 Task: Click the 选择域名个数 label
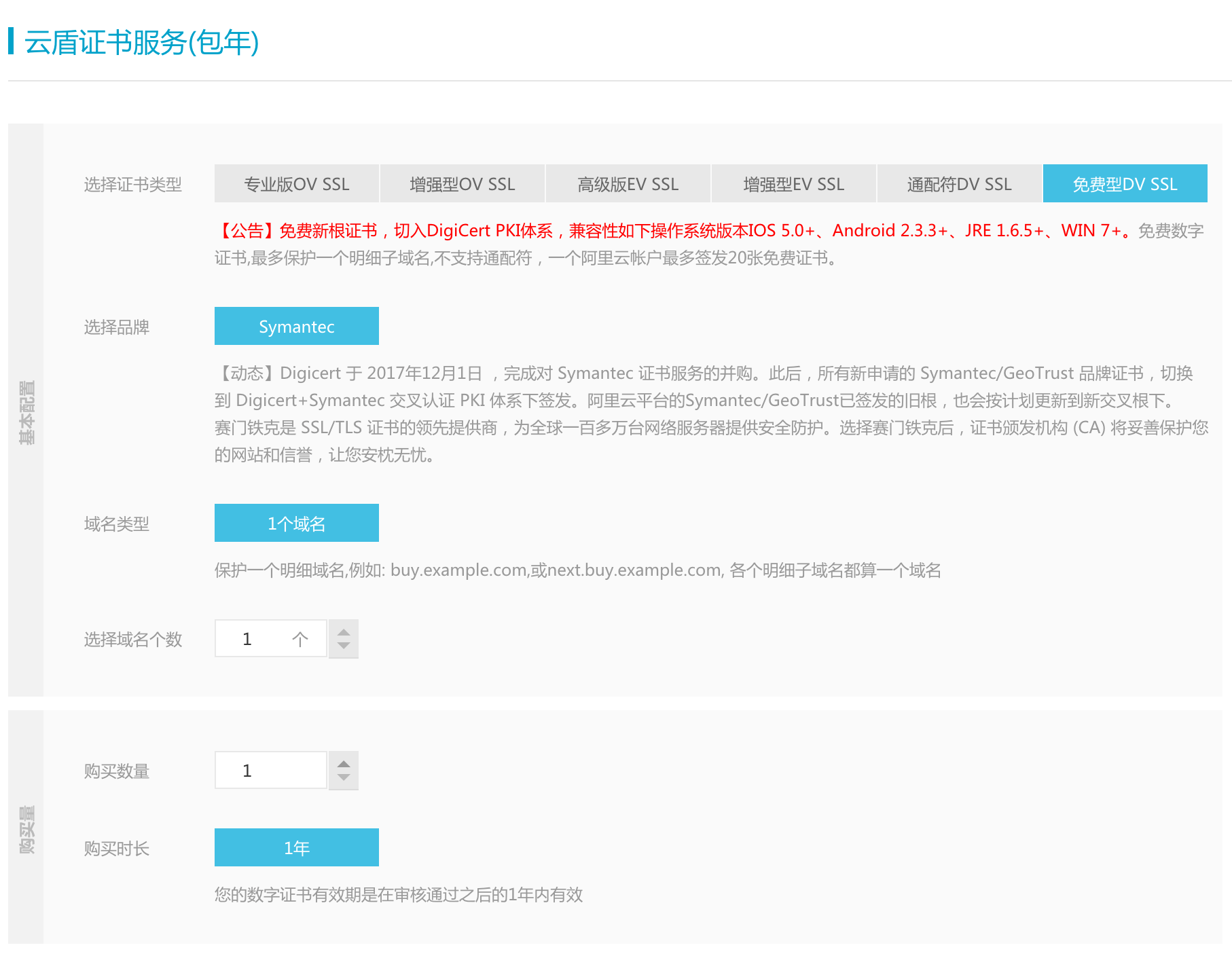133,640
